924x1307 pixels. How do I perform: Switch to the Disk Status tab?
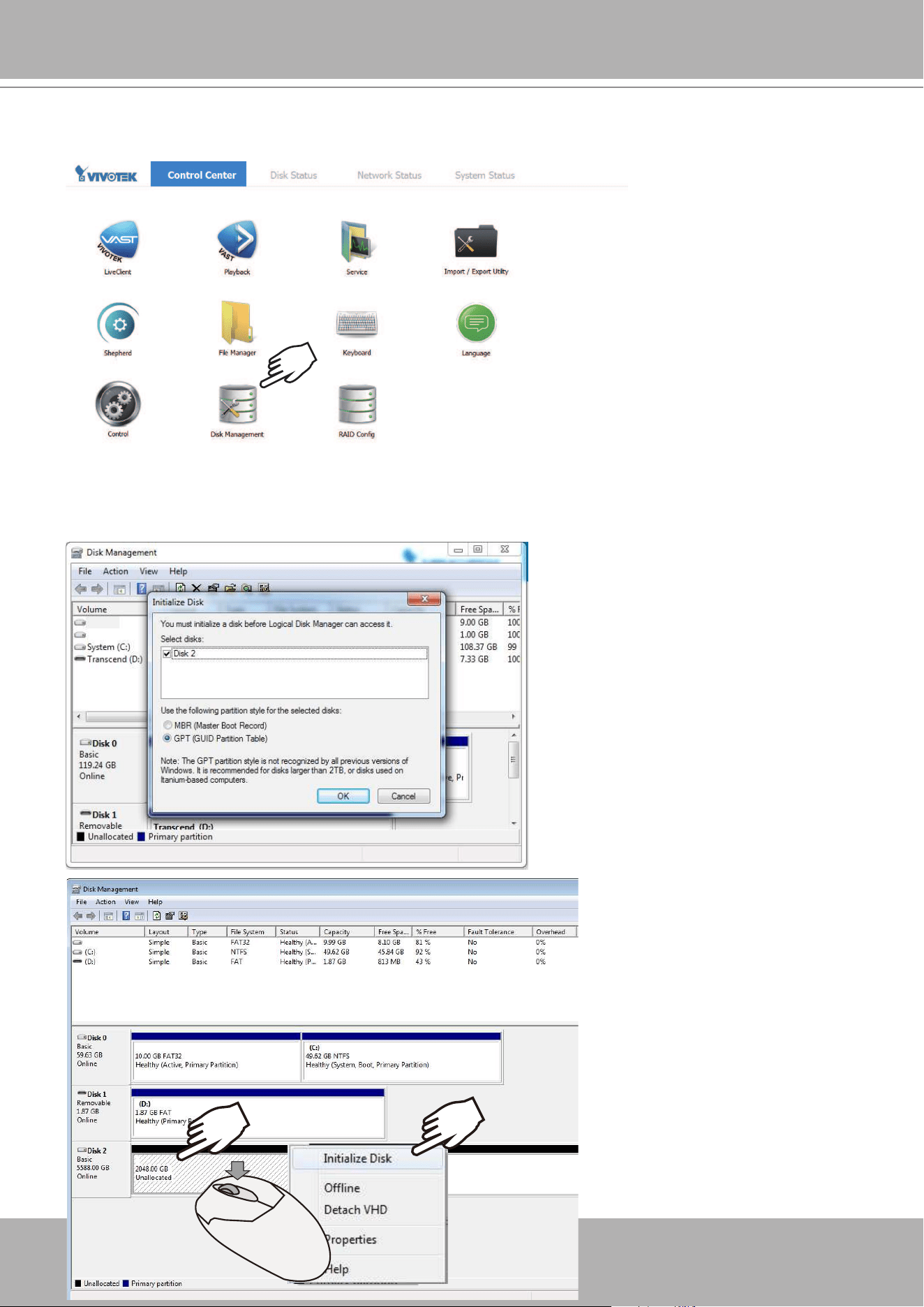294,175
